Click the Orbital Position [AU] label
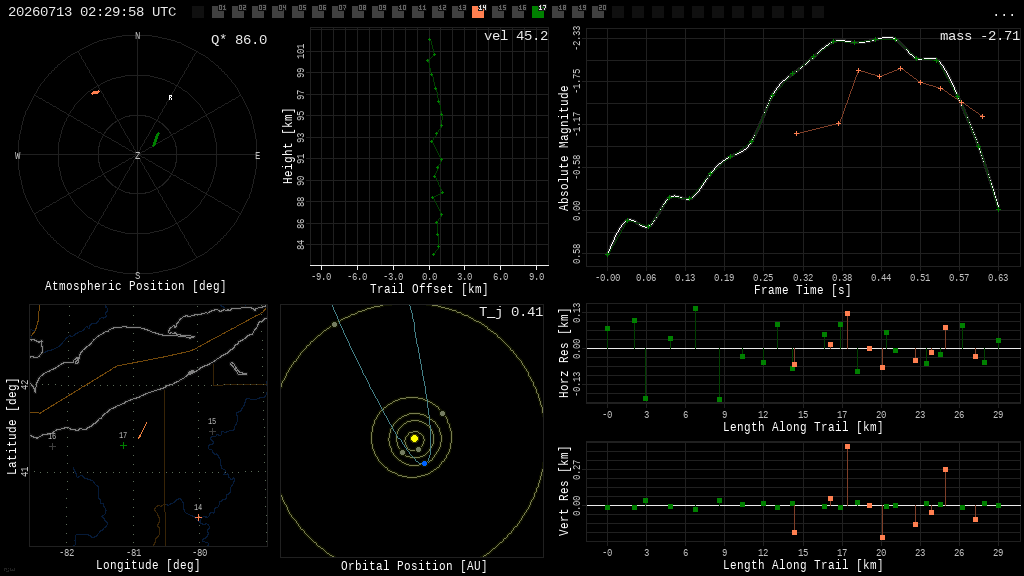 coord(414,566)
